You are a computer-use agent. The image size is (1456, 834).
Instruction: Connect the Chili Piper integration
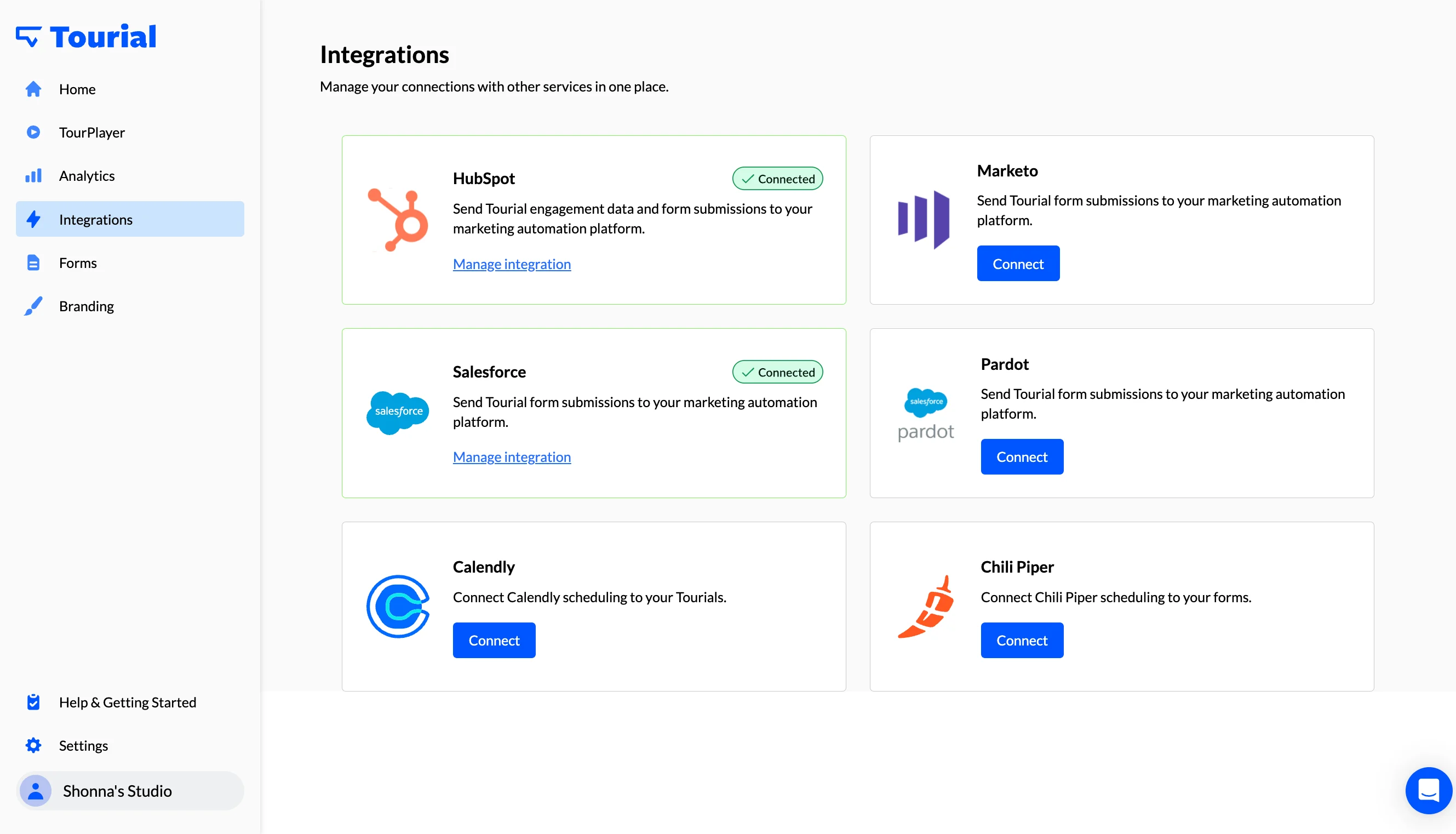(1022, 641)
